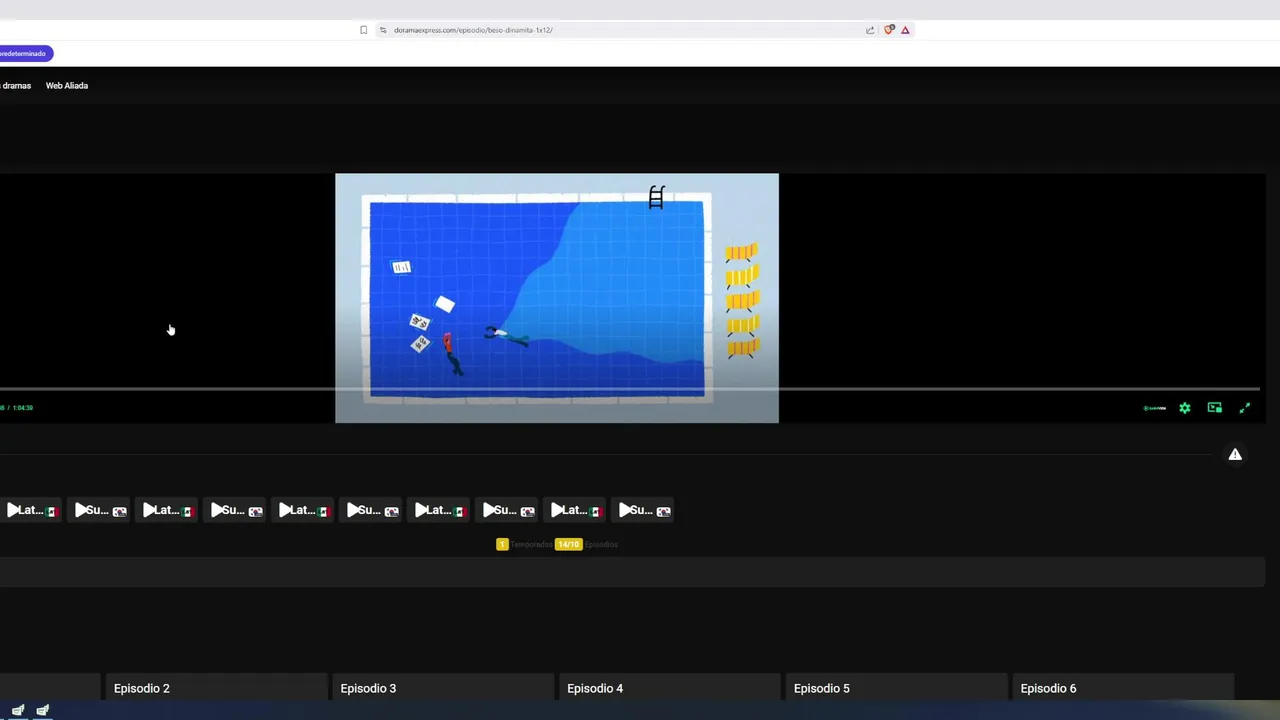The image size is (1280, 720).
Task: Click the share page icon in address bar
Action: pyautogui.click(x=870, y=30)
